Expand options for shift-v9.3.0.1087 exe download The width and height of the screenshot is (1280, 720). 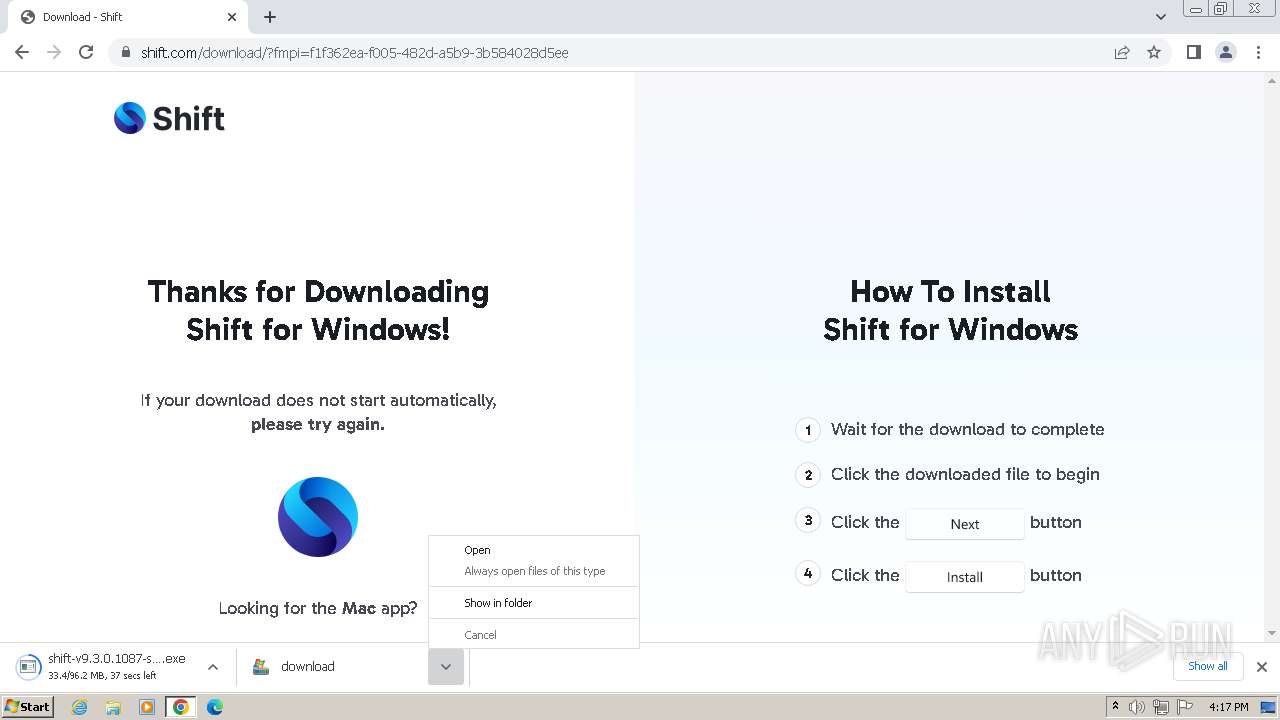coord(213,667)
